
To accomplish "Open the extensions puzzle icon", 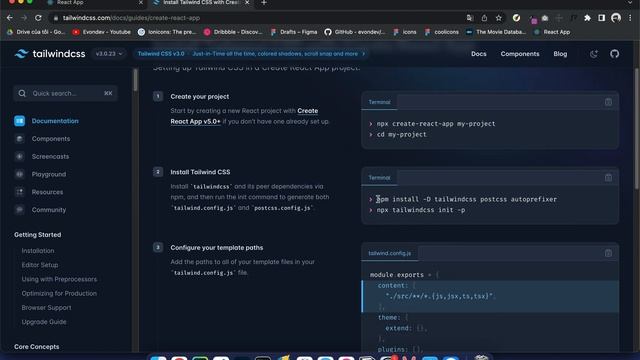I will click(x=587, y=18).
